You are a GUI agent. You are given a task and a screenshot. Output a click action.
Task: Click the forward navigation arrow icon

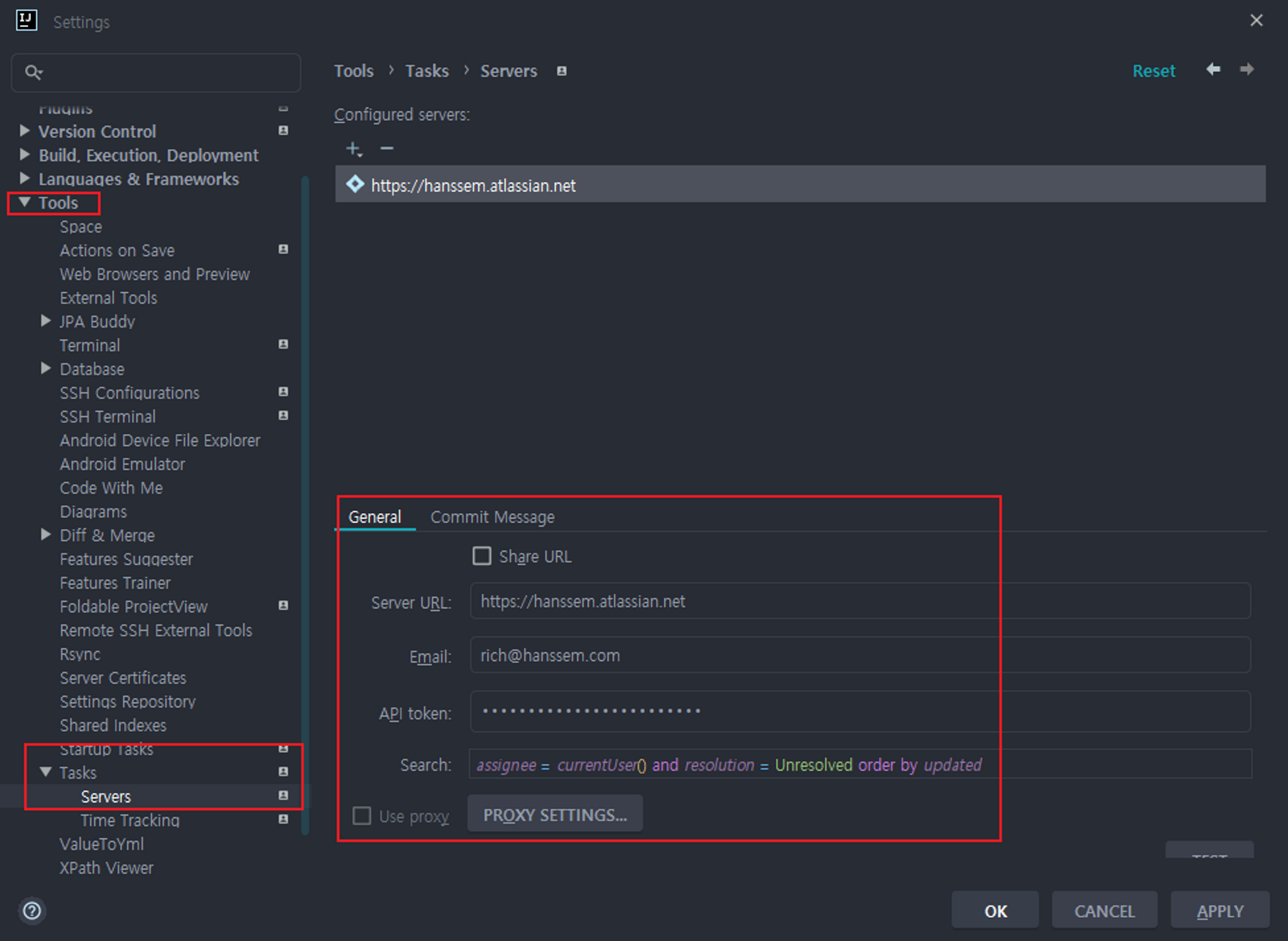click(x=1246, y=70)
